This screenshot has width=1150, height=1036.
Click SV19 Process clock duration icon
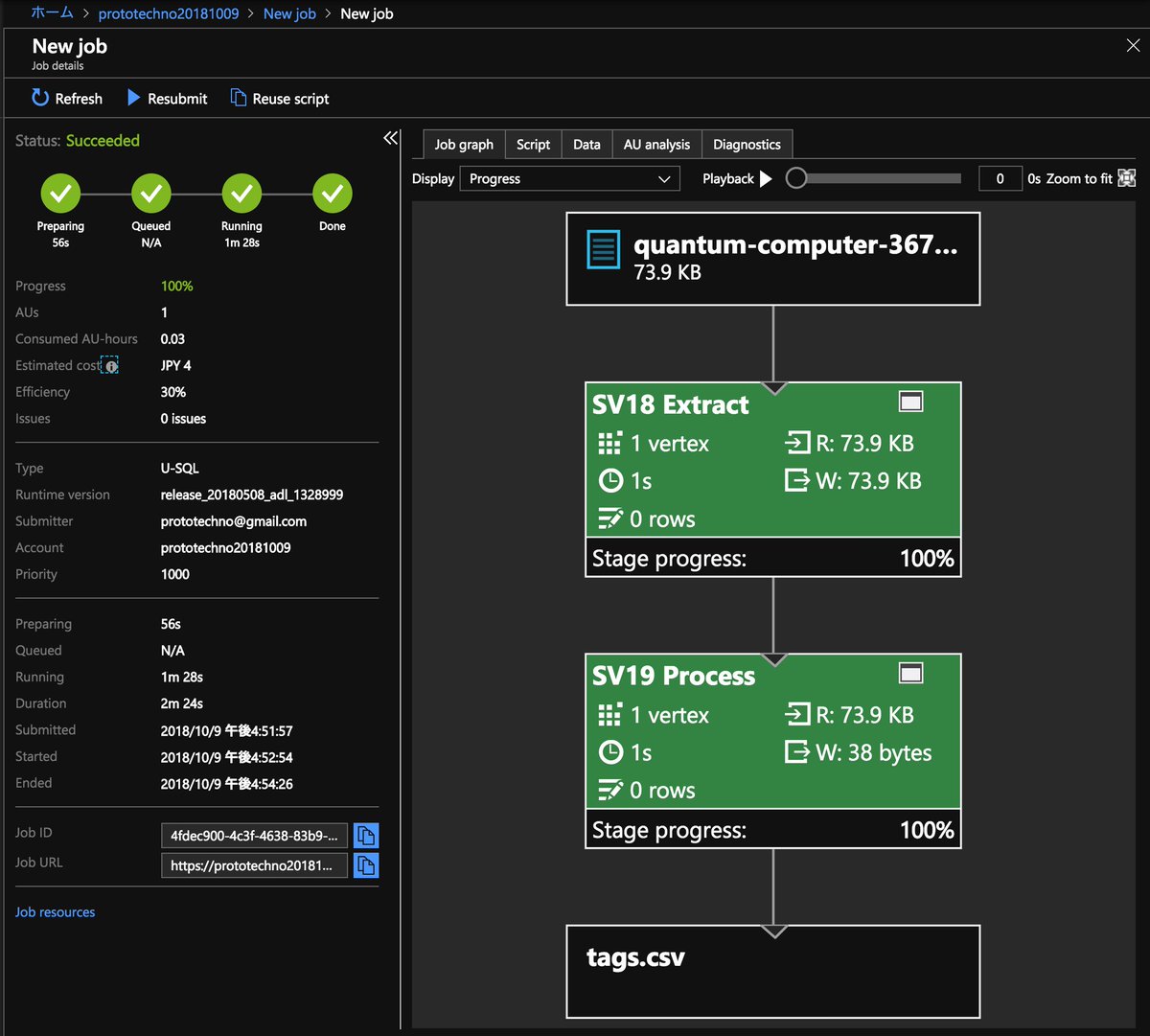[x=610, y=752]
